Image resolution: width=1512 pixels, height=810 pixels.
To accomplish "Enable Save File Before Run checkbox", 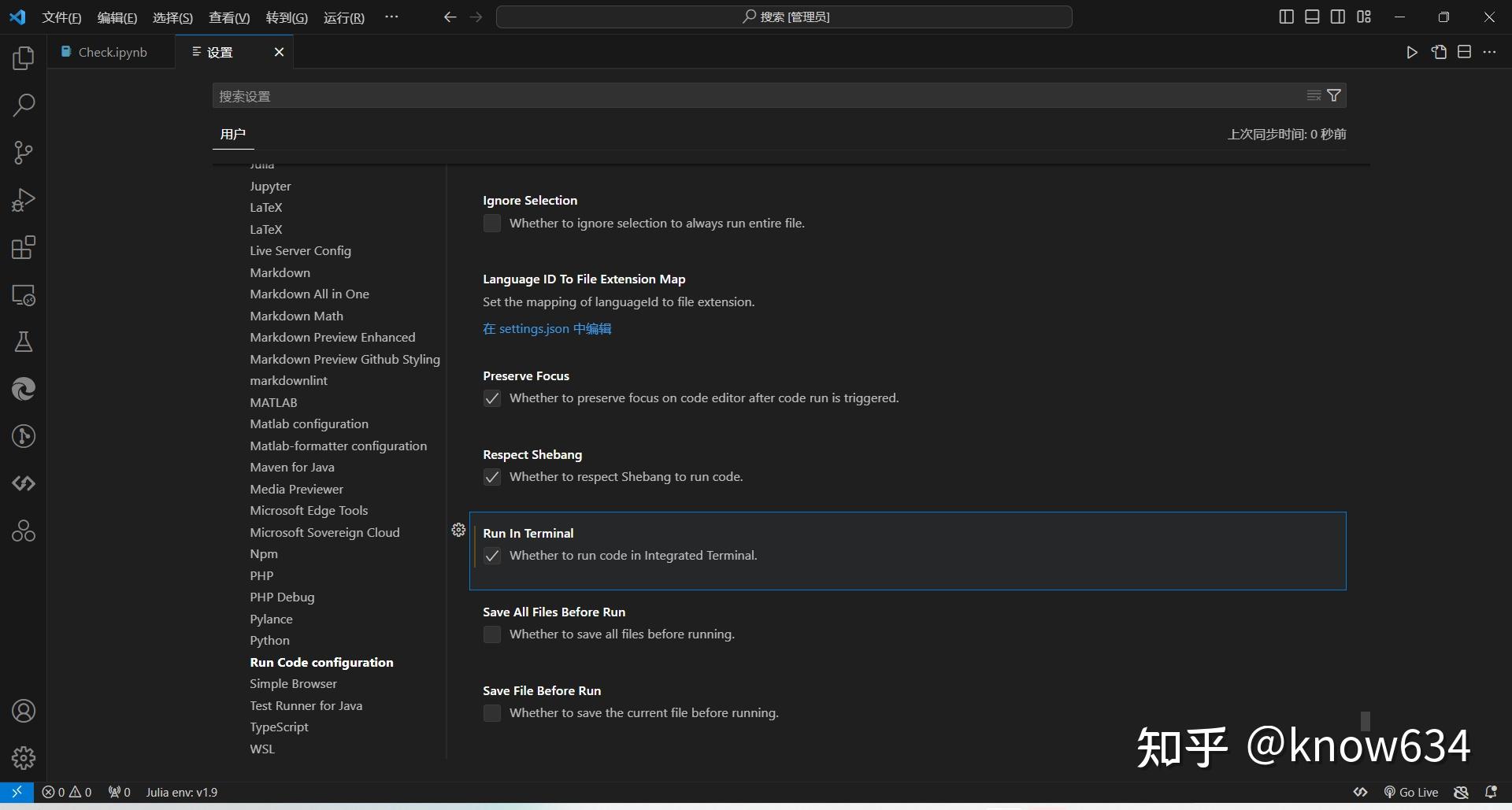I will click(x=492, y=713).
